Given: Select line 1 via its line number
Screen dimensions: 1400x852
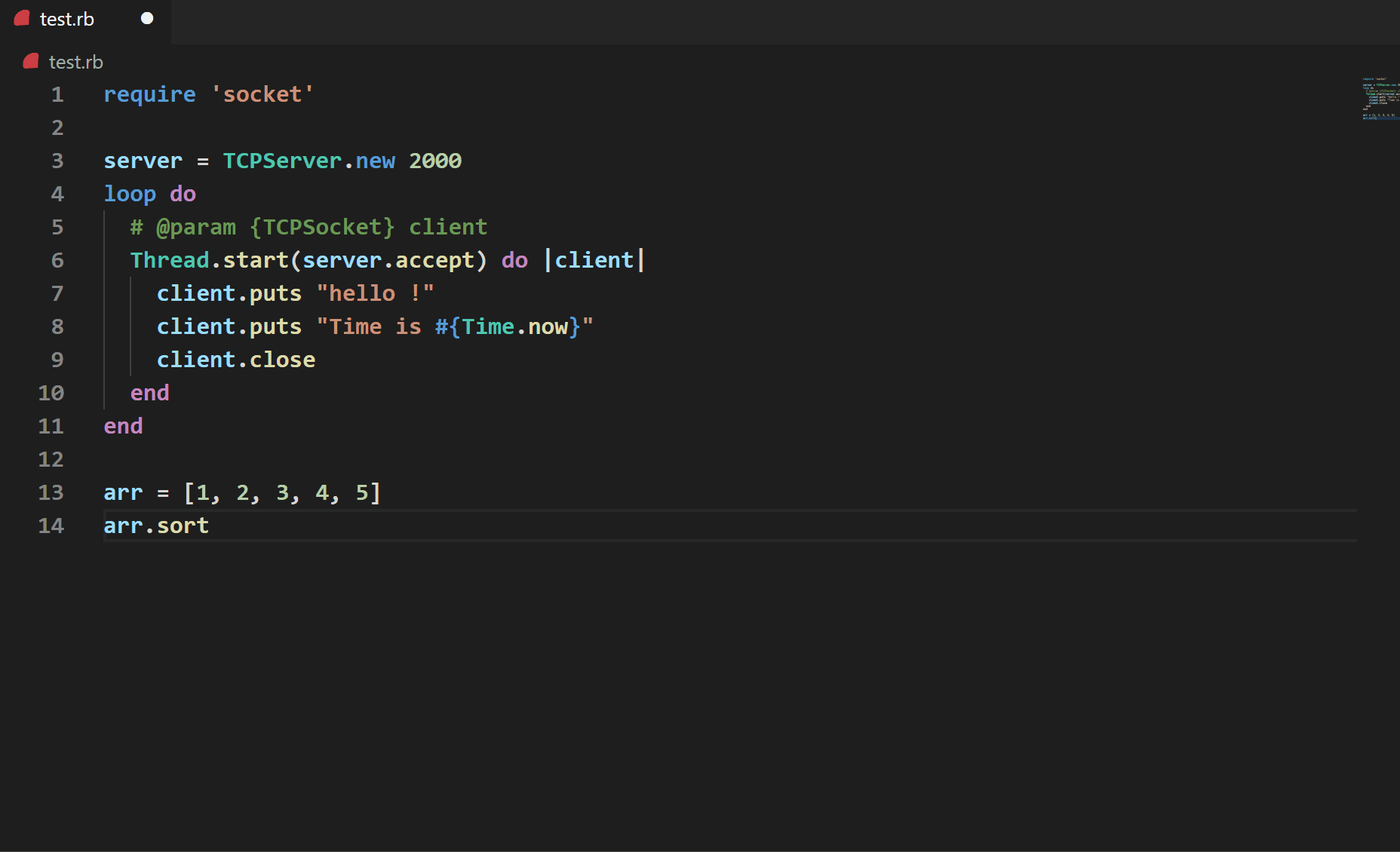Looking at the screenshot, I should [57, 95].
